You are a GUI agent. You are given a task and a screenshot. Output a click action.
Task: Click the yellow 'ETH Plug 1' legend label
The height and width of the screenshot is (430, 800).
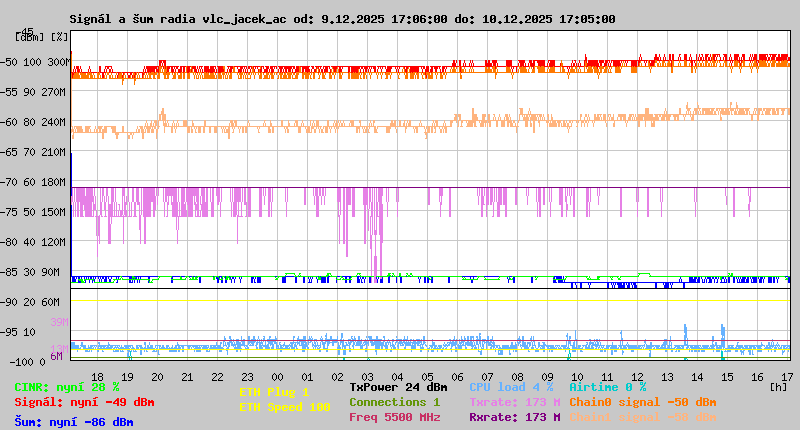tap(274, 392)
